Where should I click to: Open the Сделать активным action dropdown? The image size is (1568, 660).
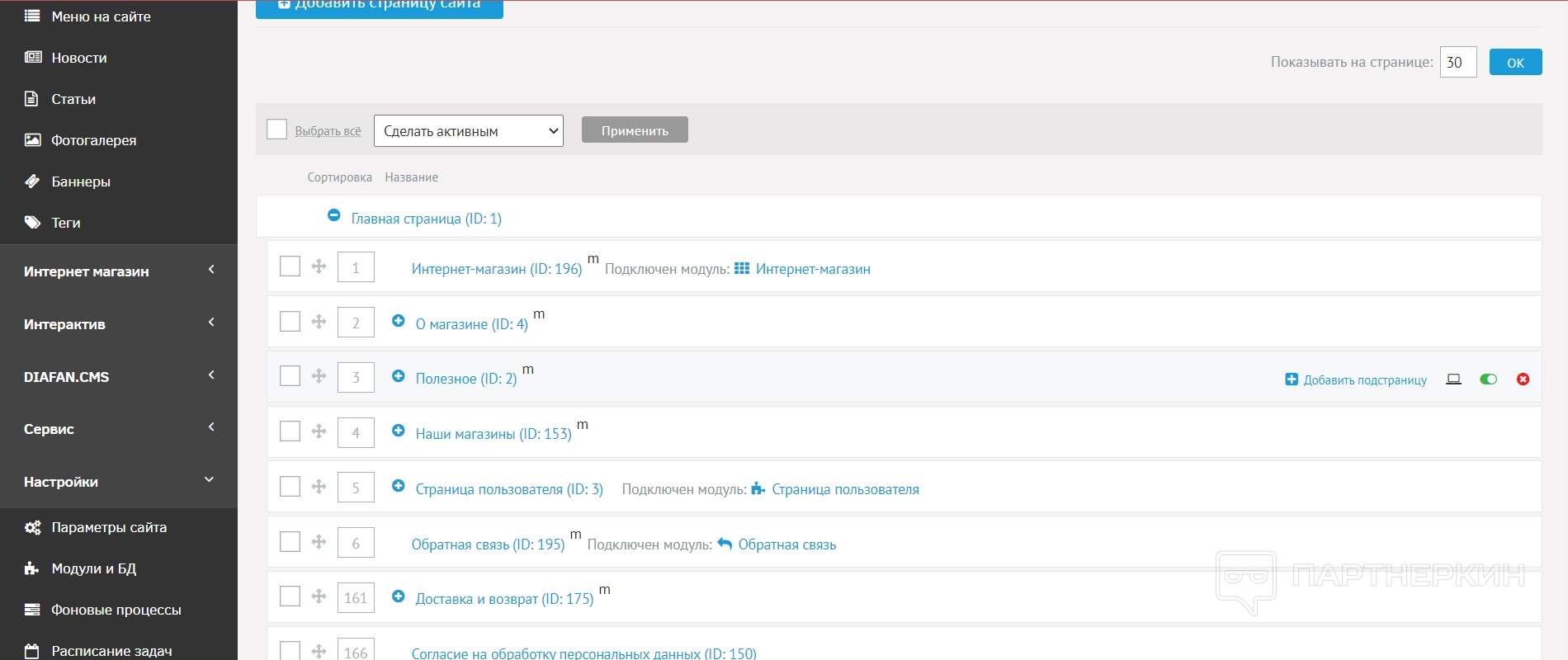(x=469, y=130)
